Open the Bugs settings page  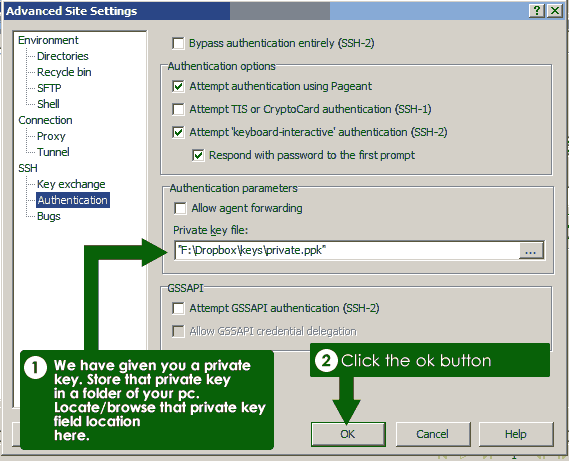pyautogui.click(x=49, y=216)
